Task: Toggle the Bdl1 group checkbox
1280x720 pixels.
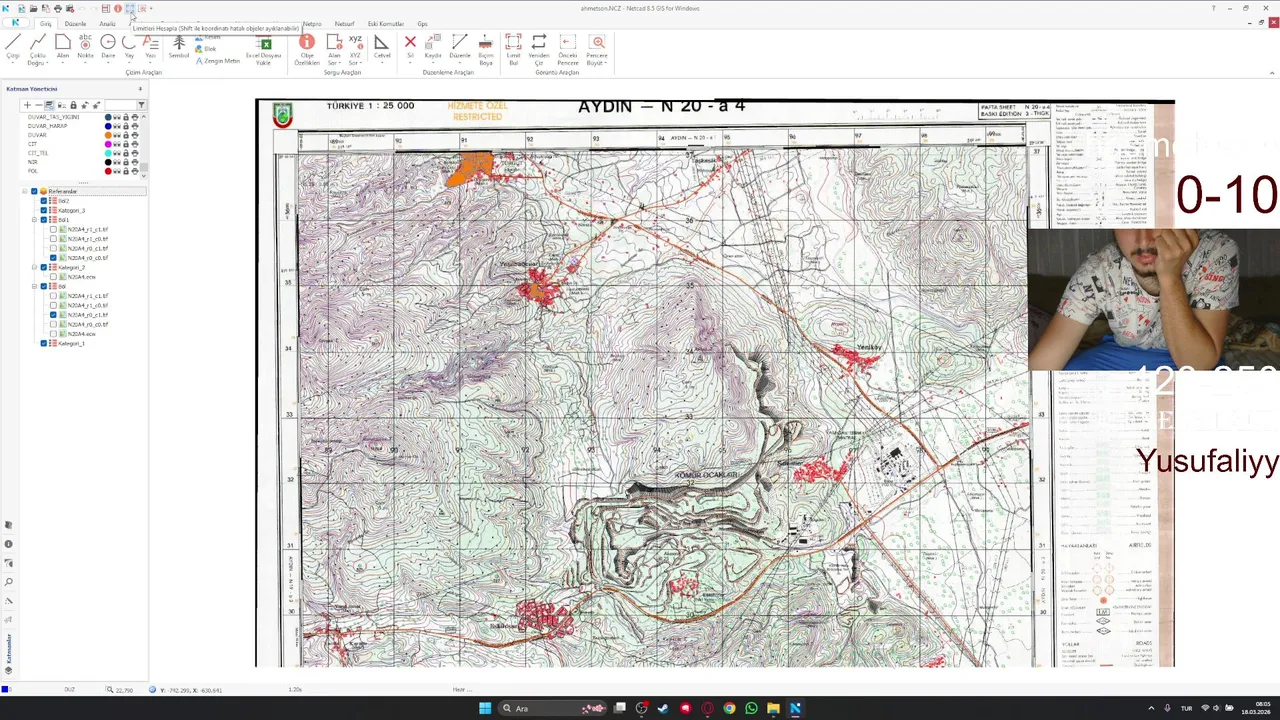Action: tap(44, 220)
